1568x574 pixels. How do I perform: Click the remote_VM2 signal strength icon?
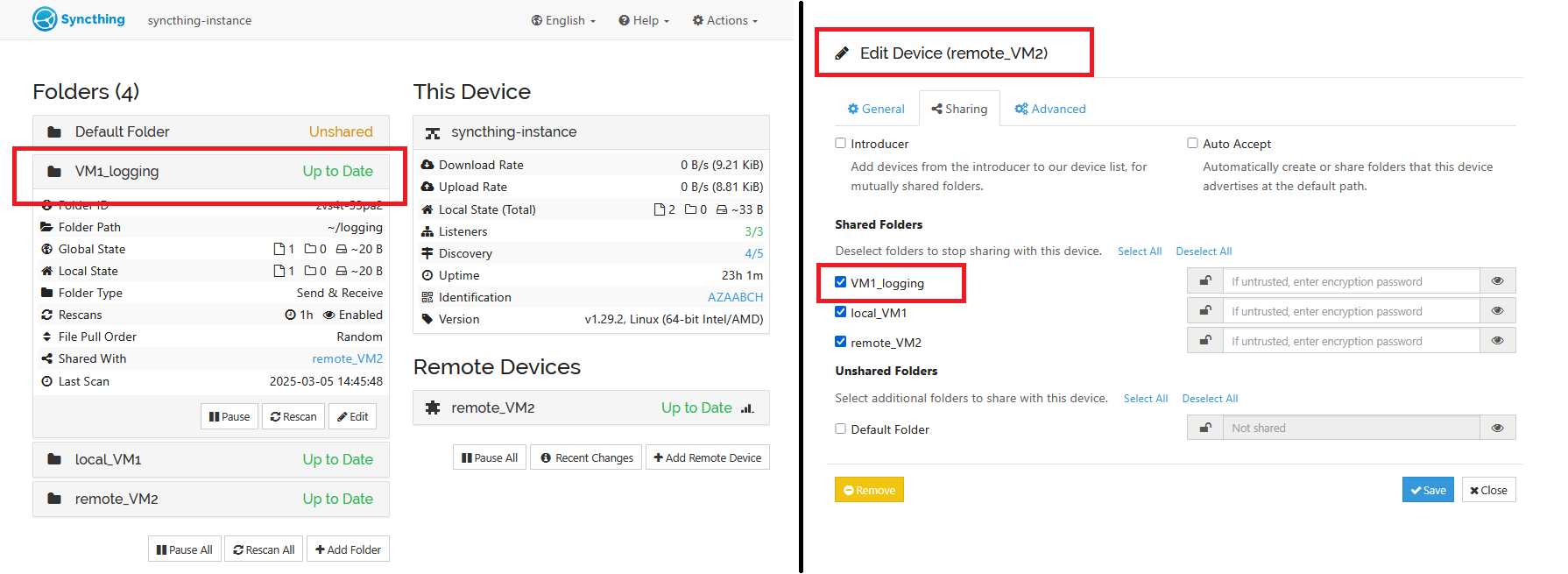(747, 408)
